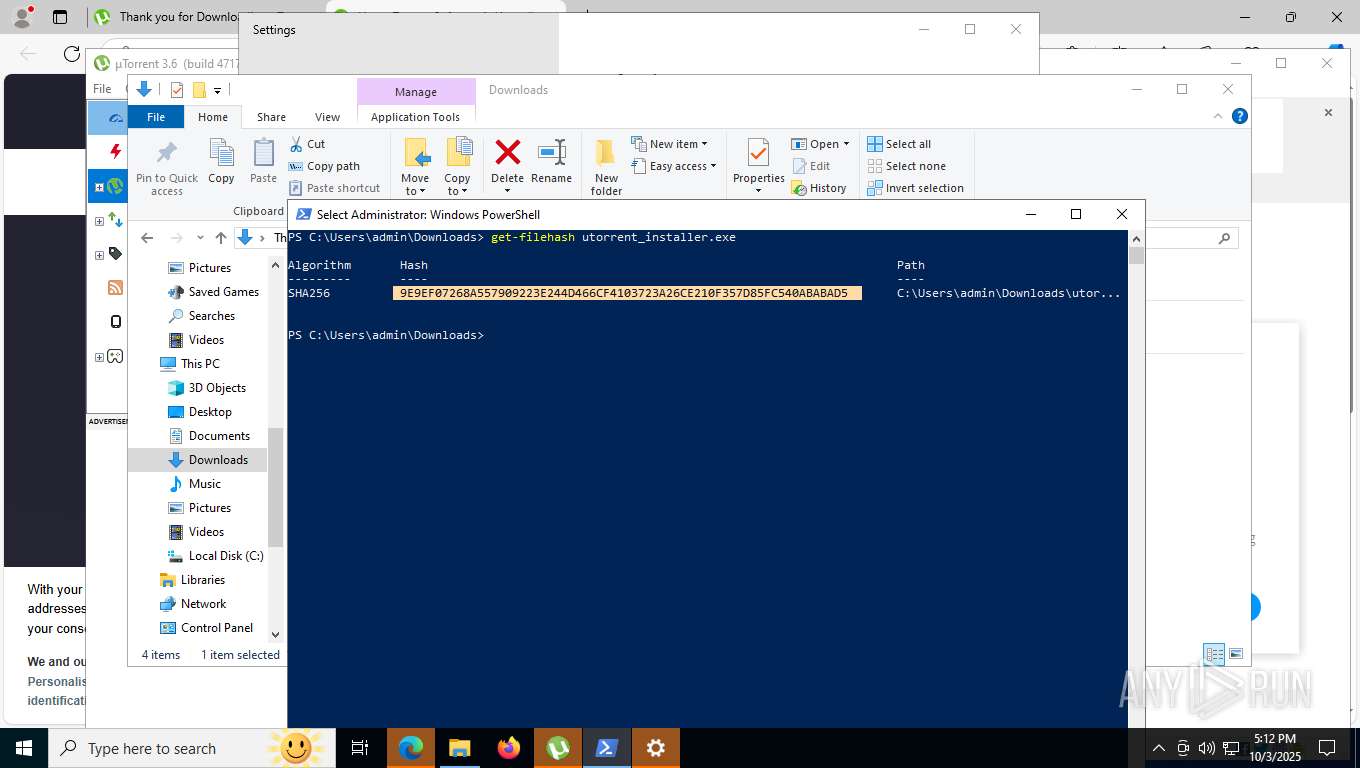
Task: Click the Copy to icon
Action: tap(458, 153)
